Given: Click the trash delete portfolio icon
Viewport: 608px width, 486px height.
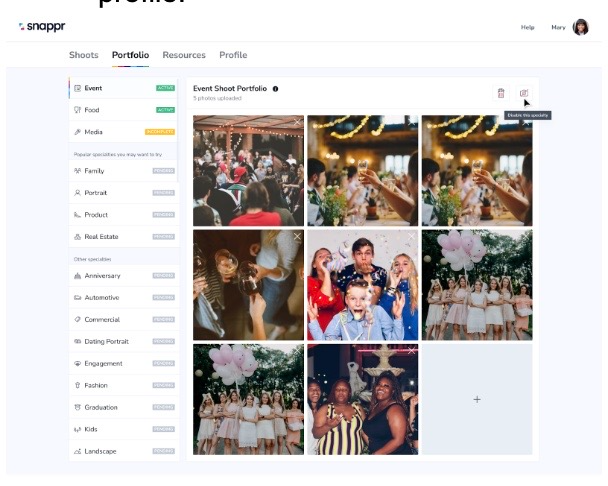Looking at the screenshot, I should (501, 93).
